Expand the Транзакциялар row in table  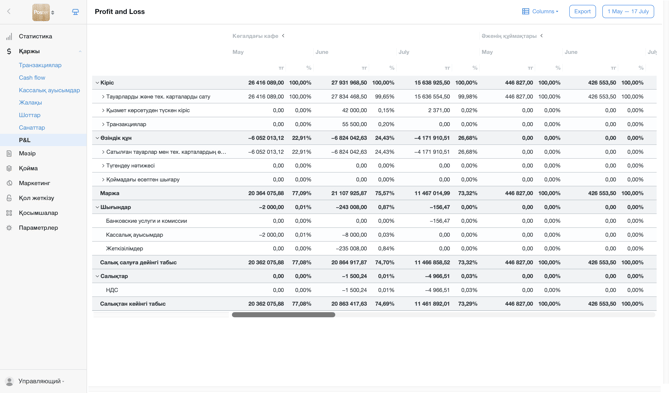coord(103,124)
